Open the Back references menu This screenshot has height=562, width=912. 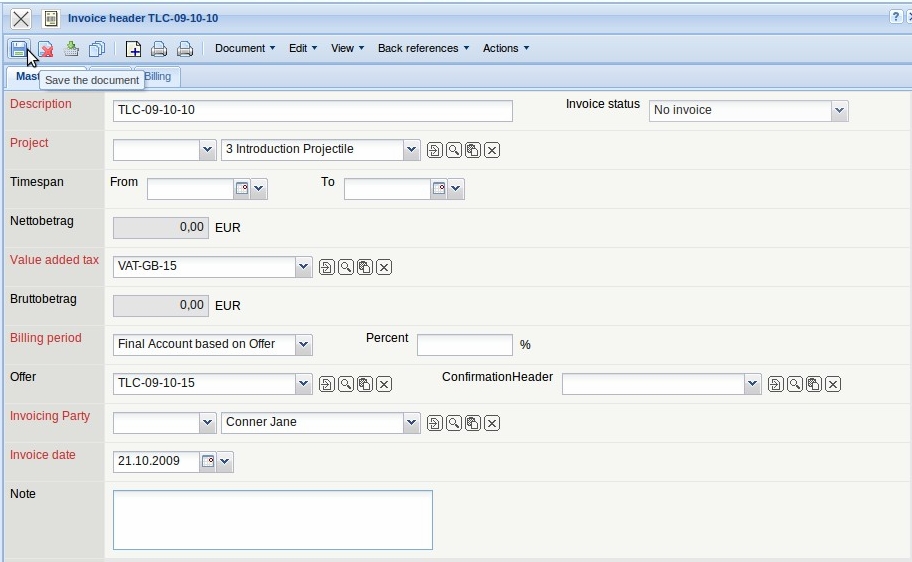[423, 48]
